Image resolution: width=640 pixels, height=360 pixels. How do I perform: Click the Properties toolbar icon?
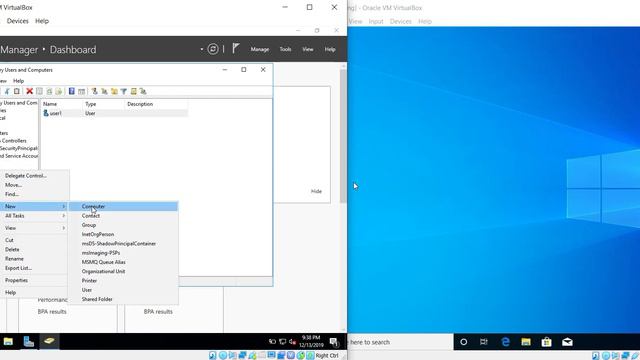(x=40, y=91)
